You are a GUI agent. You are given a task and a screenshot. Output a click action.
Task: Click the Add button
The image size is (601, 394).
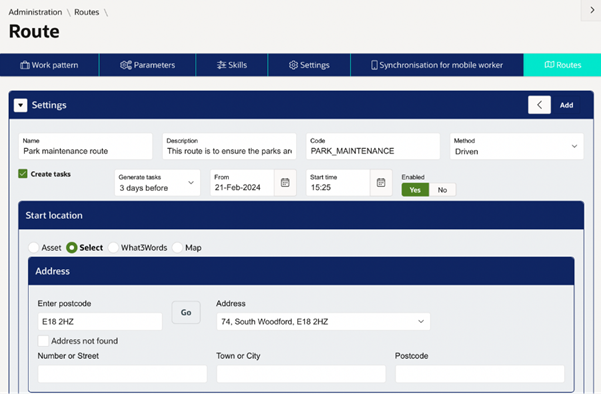tap(566, 105)
